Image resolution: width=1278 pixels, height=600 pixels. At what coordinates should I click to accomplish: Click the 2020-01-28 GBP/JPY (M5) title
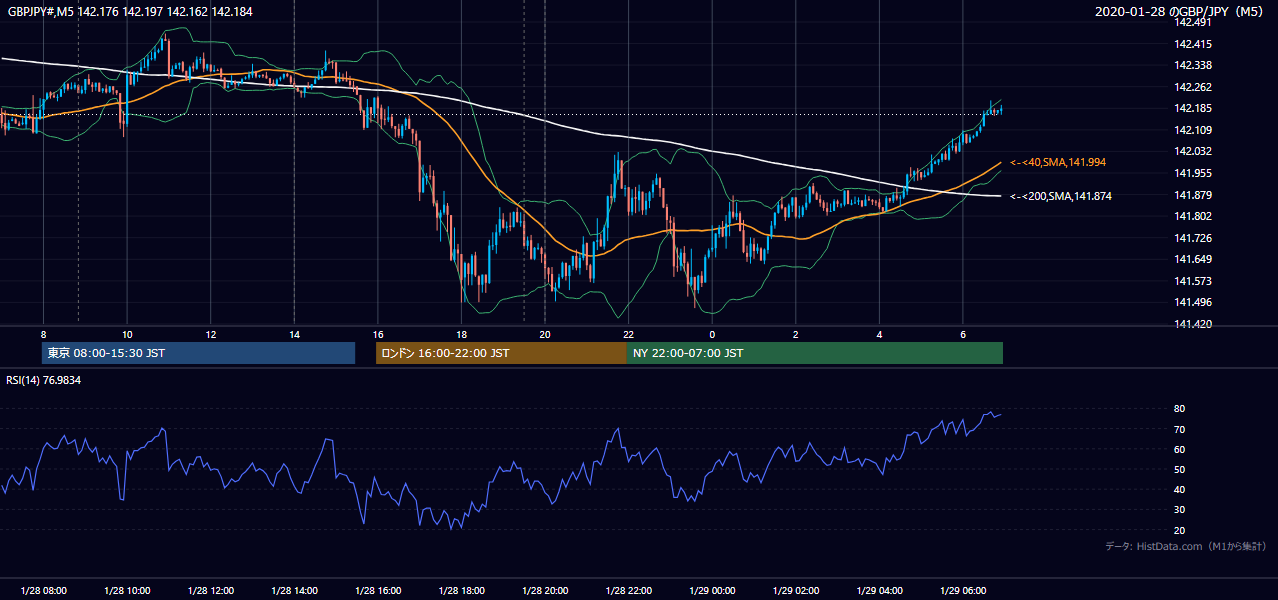(x=1181, y=11)
